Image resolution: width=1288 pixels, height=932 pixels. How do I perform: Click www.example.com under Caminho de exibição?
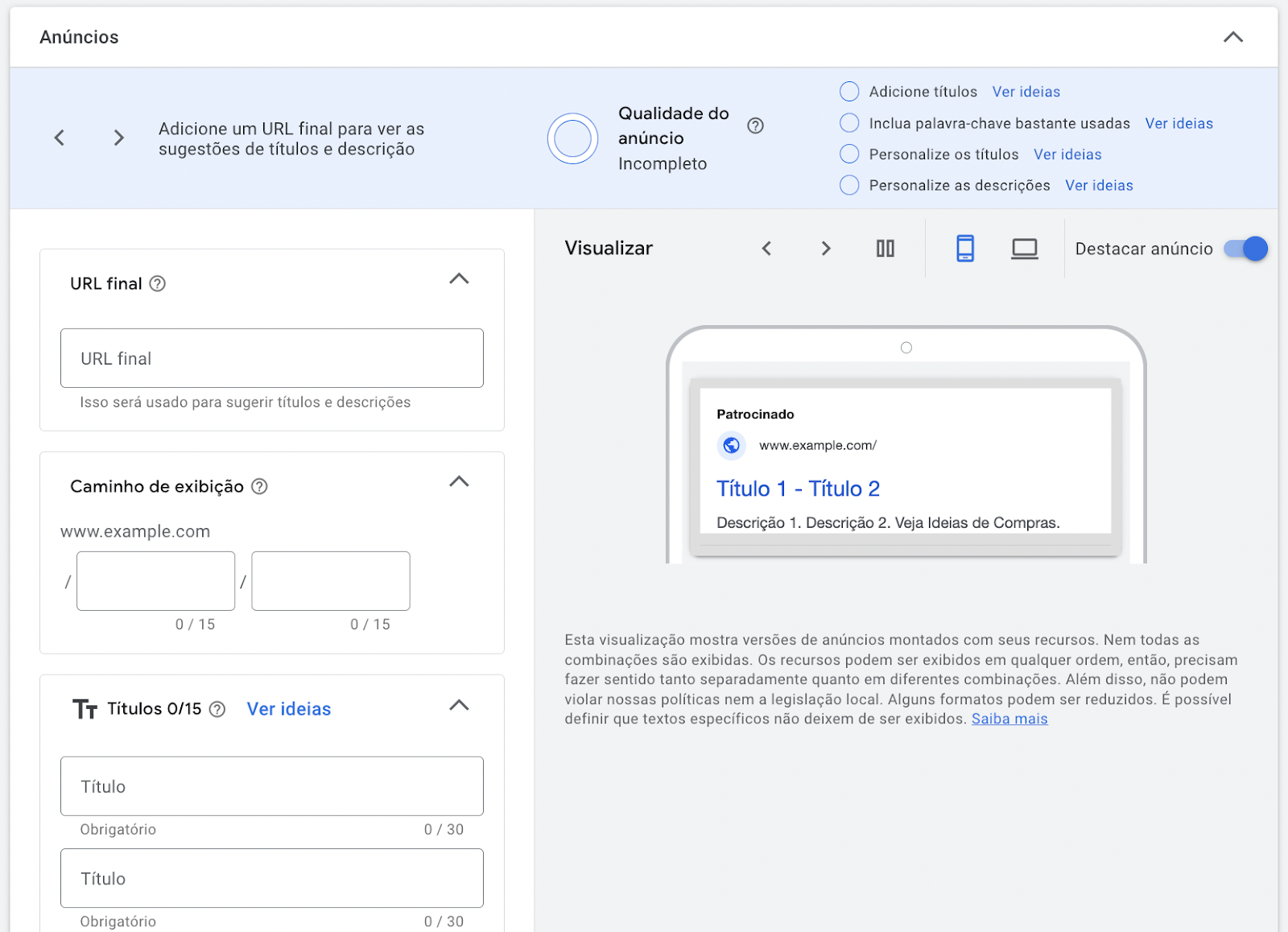135,531
